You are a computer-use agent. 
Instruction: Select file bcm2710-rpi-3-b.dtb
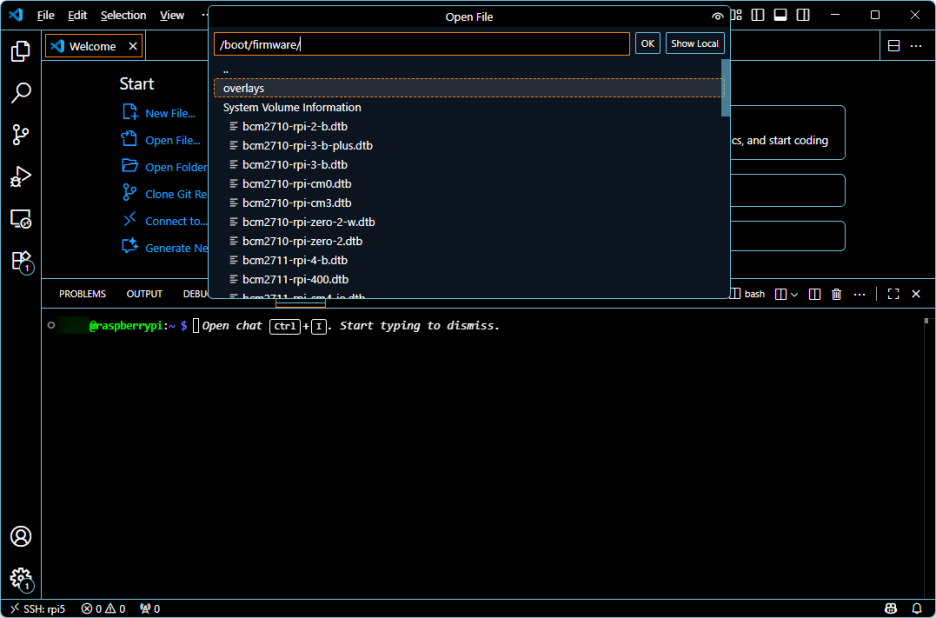click(x=467, y=165)
